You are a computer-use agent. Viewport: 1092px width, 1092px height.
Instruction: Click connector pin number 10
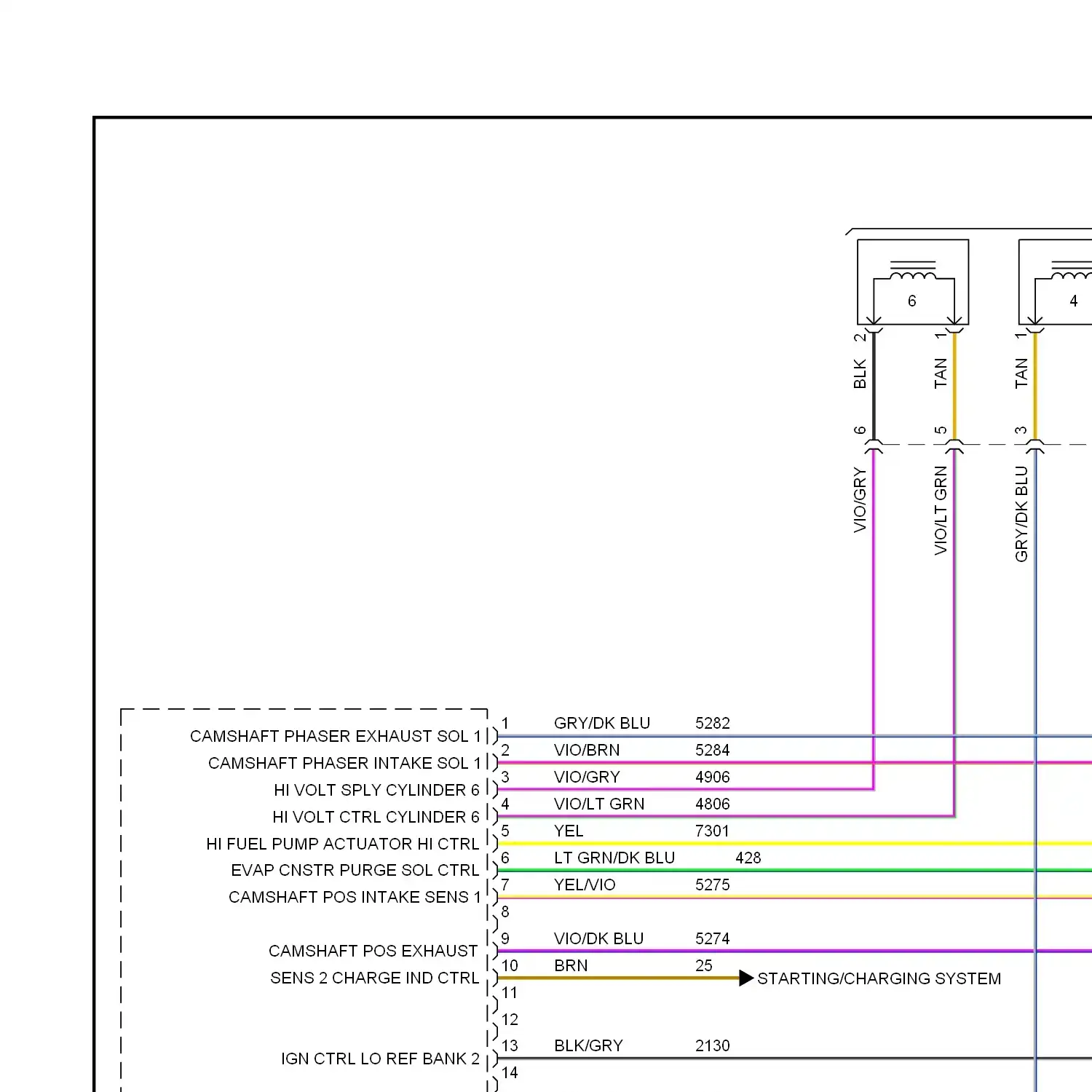click(x=510, y=965)
